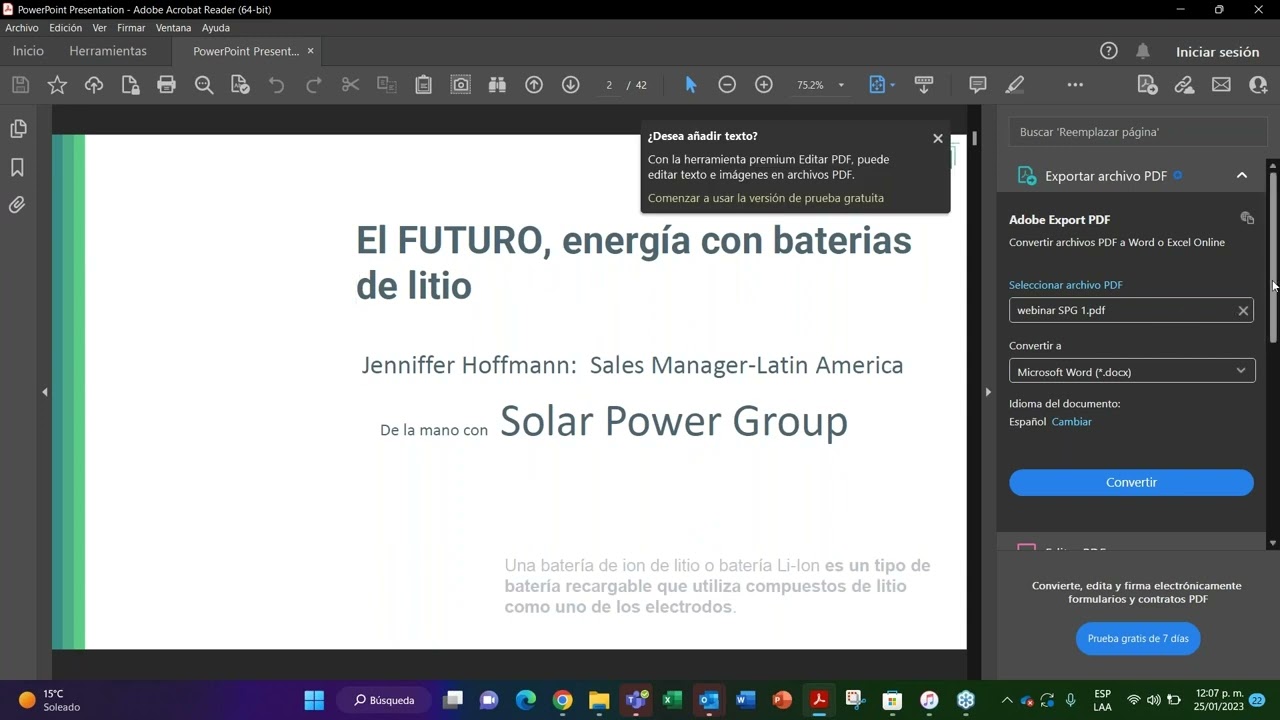Click Prueba gratis de 7 días button
Viewport: 1280px width, 720px height.
pyautogui.click(x=1138, y=638)
